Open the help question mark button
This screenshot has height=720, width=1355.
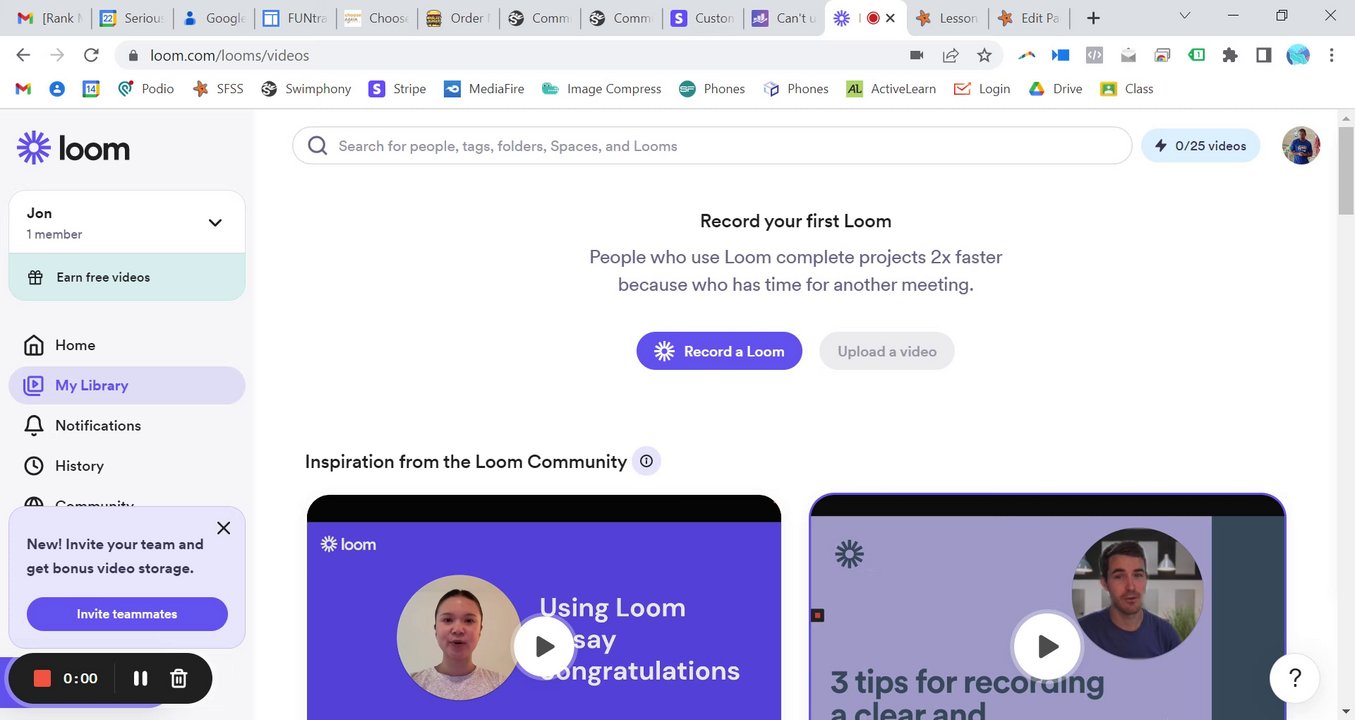click(1295, 678)
